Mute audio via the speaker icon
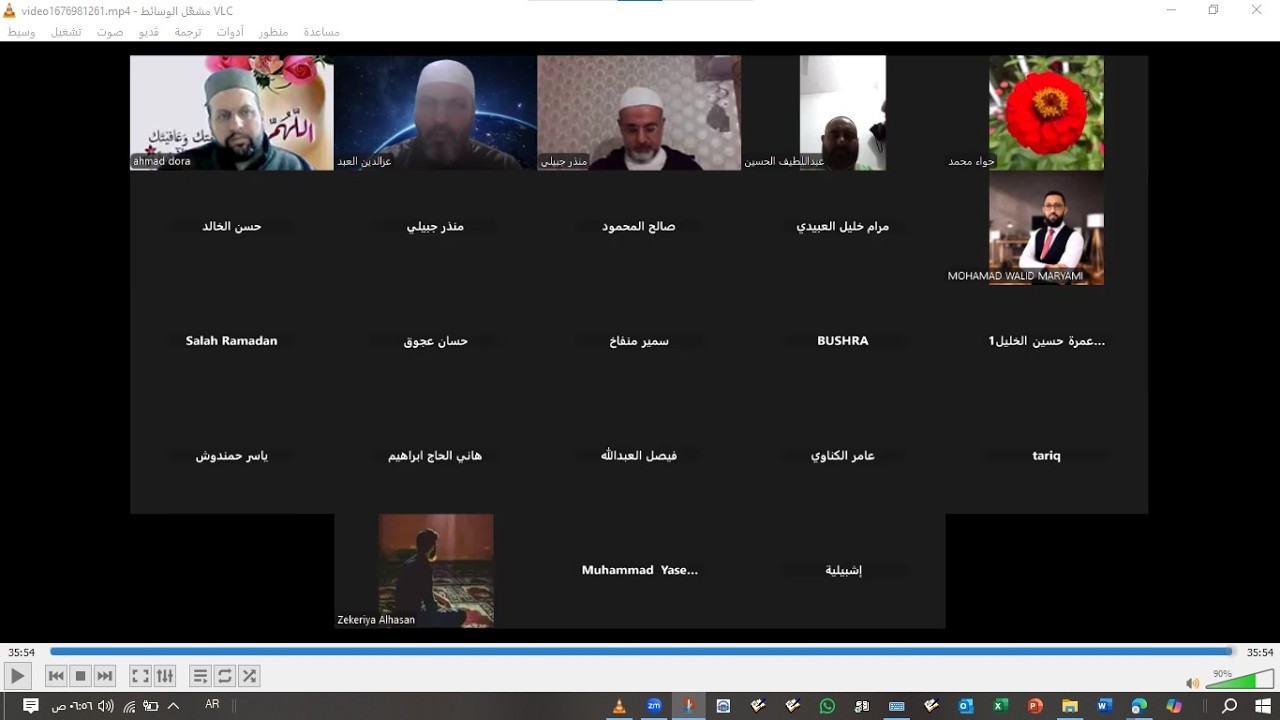The height and width of the screenshot is (720, 1280). coord(1192,683)
